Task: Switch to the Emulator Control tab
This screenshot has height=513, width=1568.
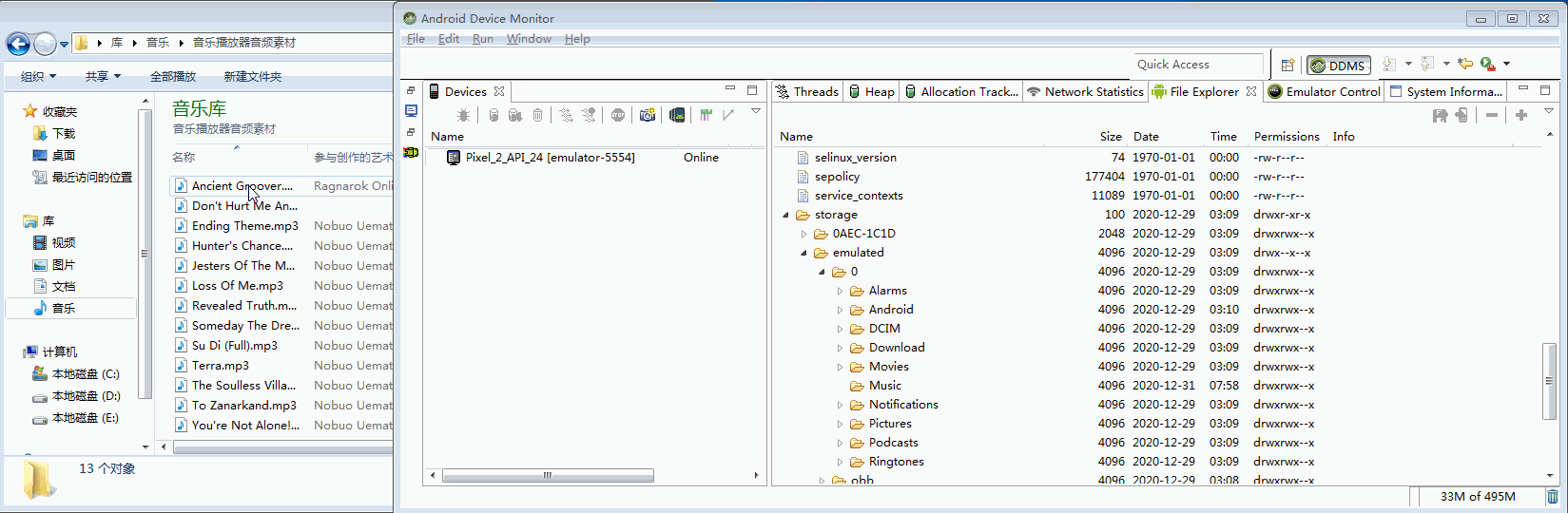Action: (1325, 91)
